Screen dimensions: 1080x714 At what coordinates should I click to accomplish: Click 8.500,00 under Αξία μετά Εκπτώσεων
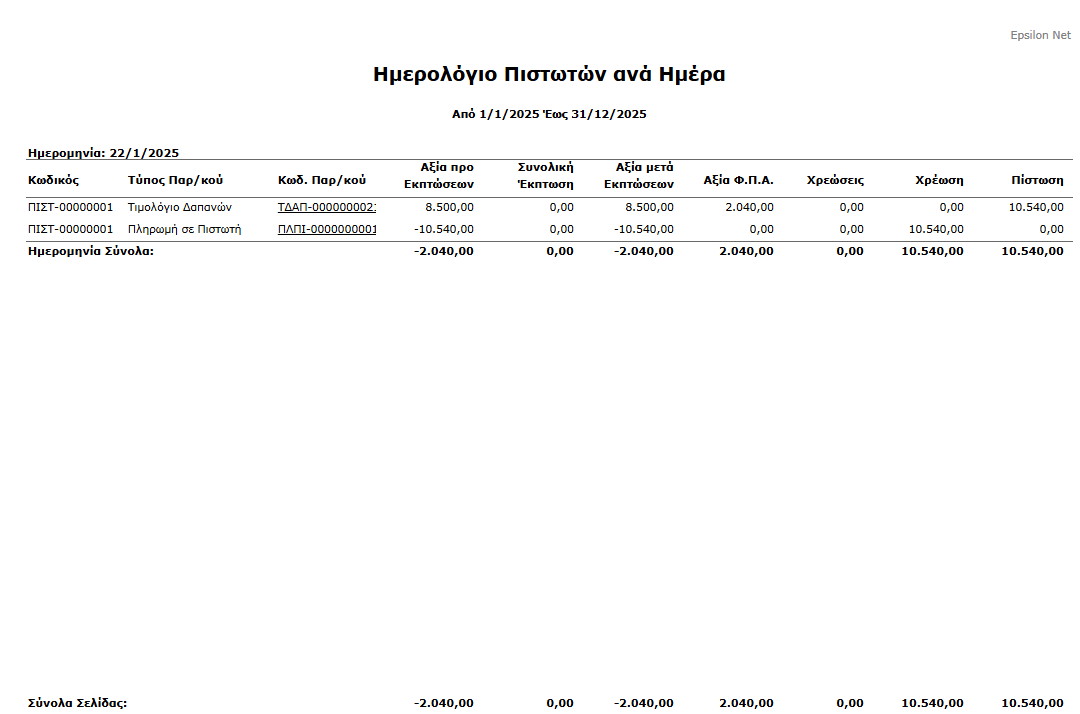(649, 207)
